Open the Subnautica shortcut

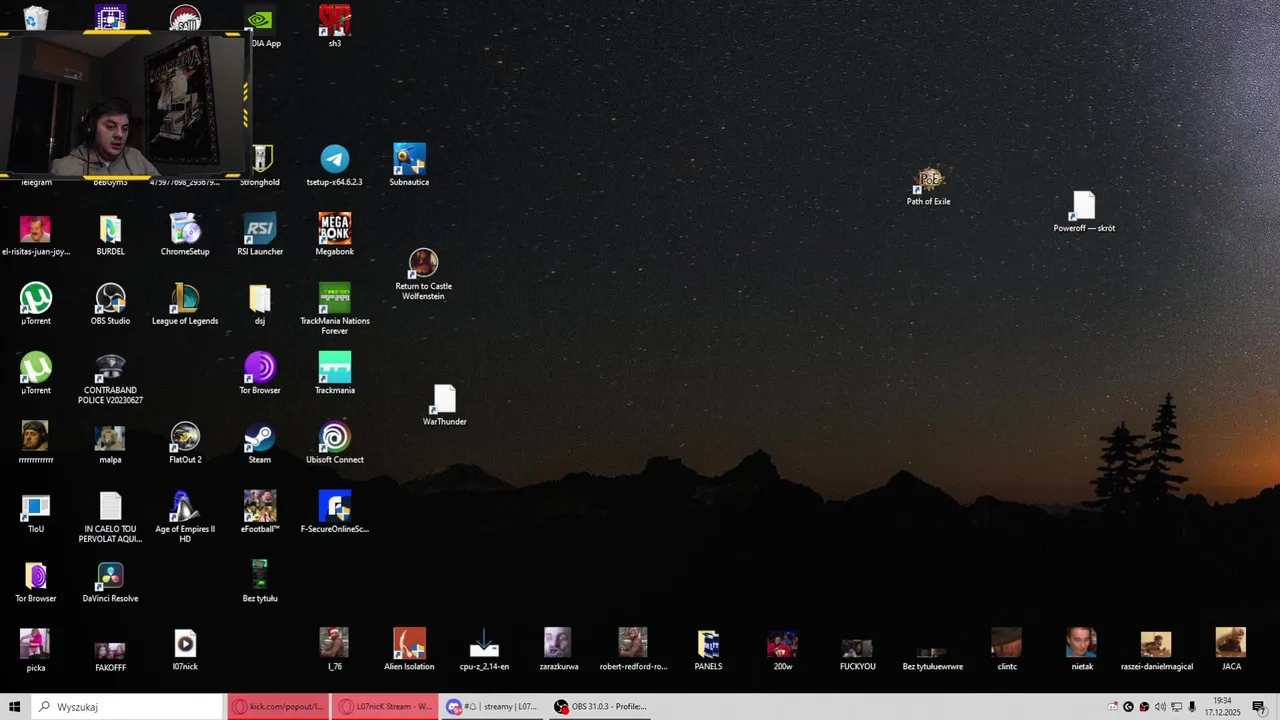tap(409, 165)
